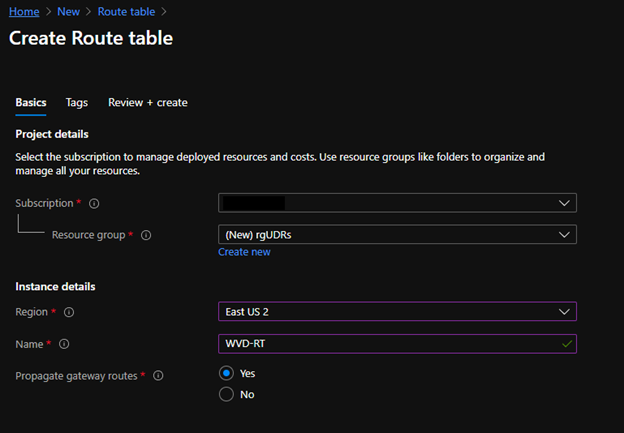Open the Subscription dropdown

[397, 203]
